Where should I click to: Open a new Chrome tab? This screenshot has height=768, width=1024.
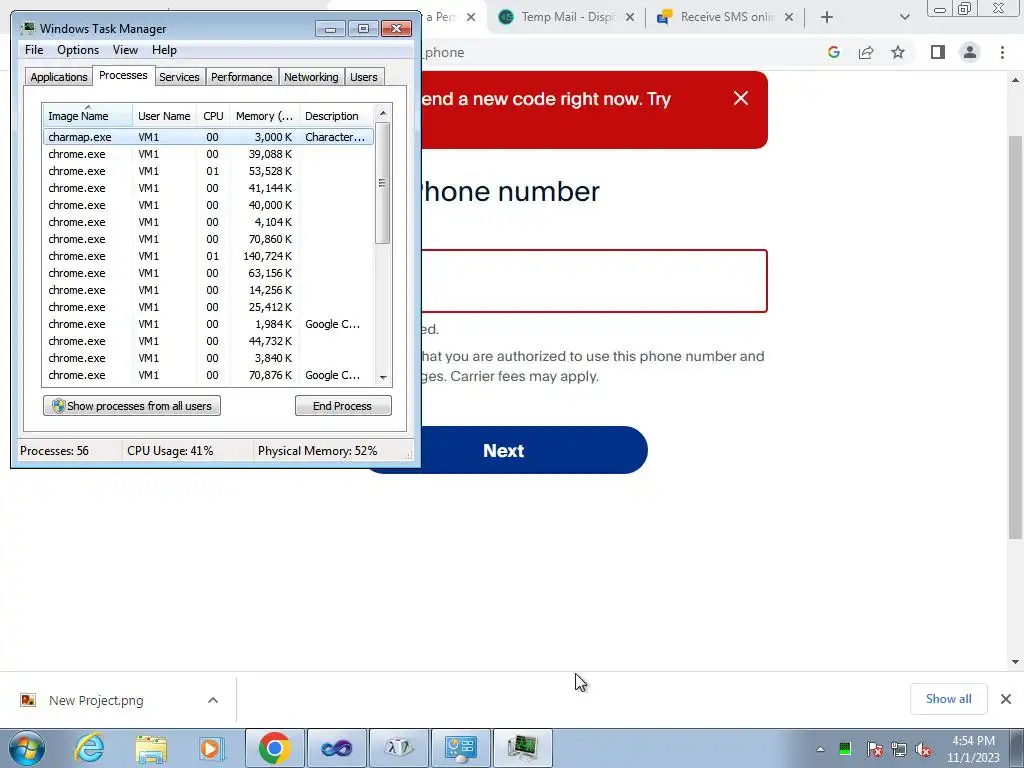pos(827,17)
